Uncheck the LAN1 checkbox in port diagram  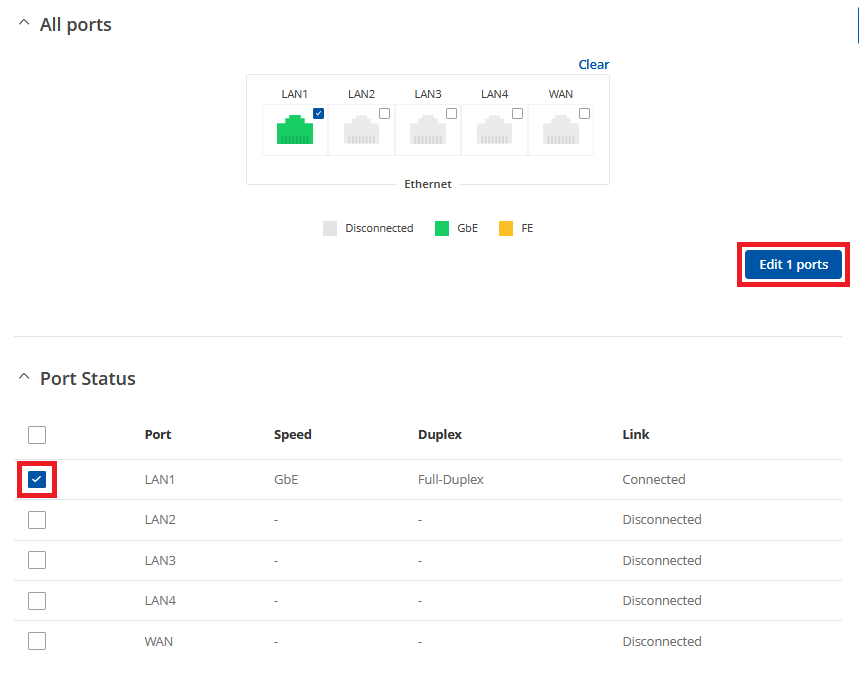[x=318, y=113]
